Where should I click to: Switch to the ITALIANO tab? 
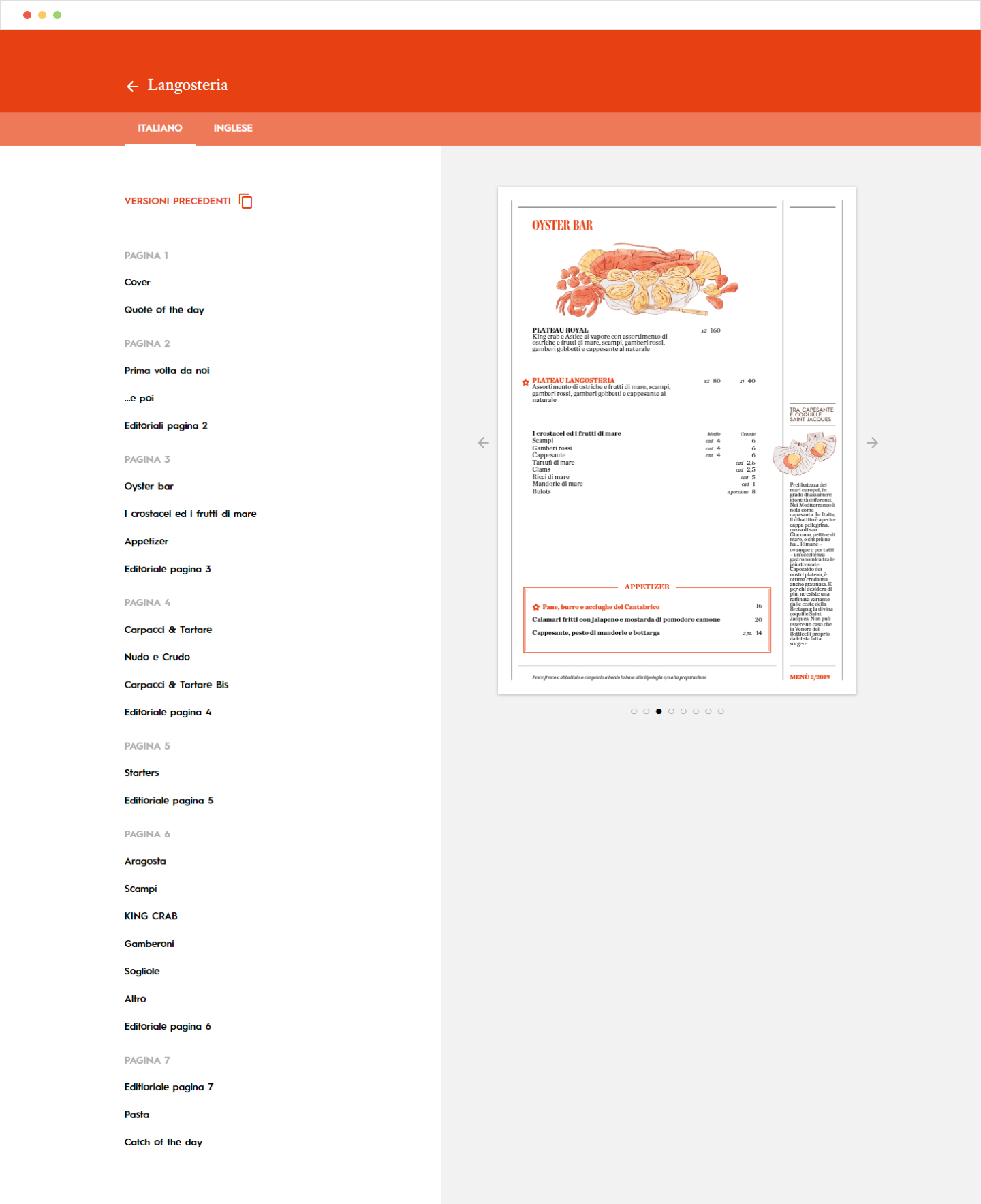click(160, 128)
